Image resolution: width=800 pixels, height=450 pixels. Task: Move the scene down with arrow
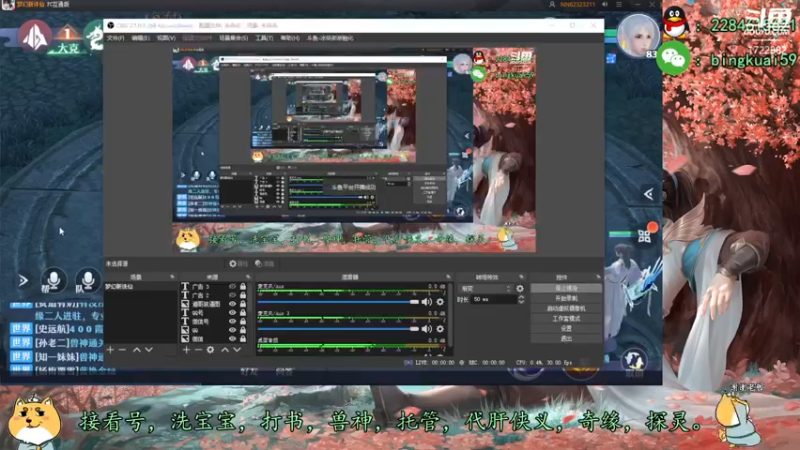(x=148, y=350)
